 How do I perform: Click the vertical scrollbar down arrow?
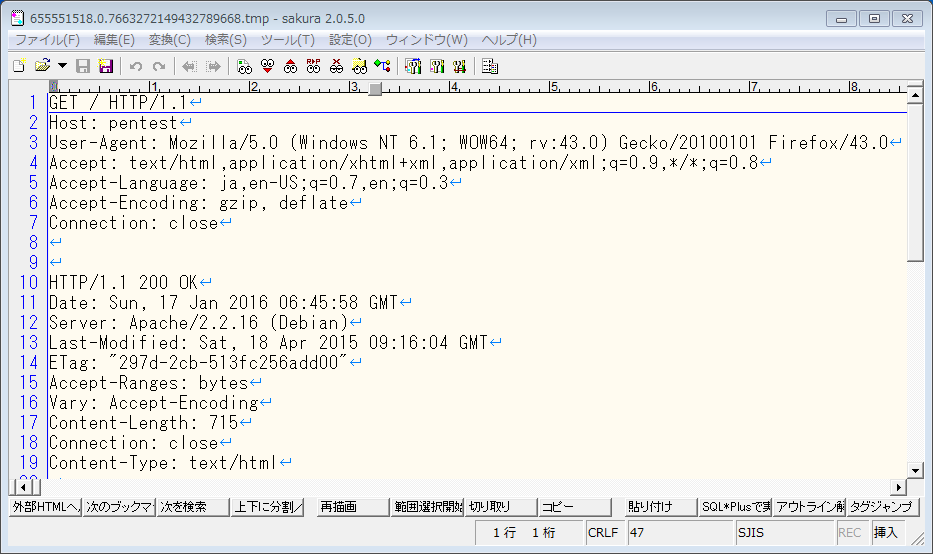(x=914, y=469)
